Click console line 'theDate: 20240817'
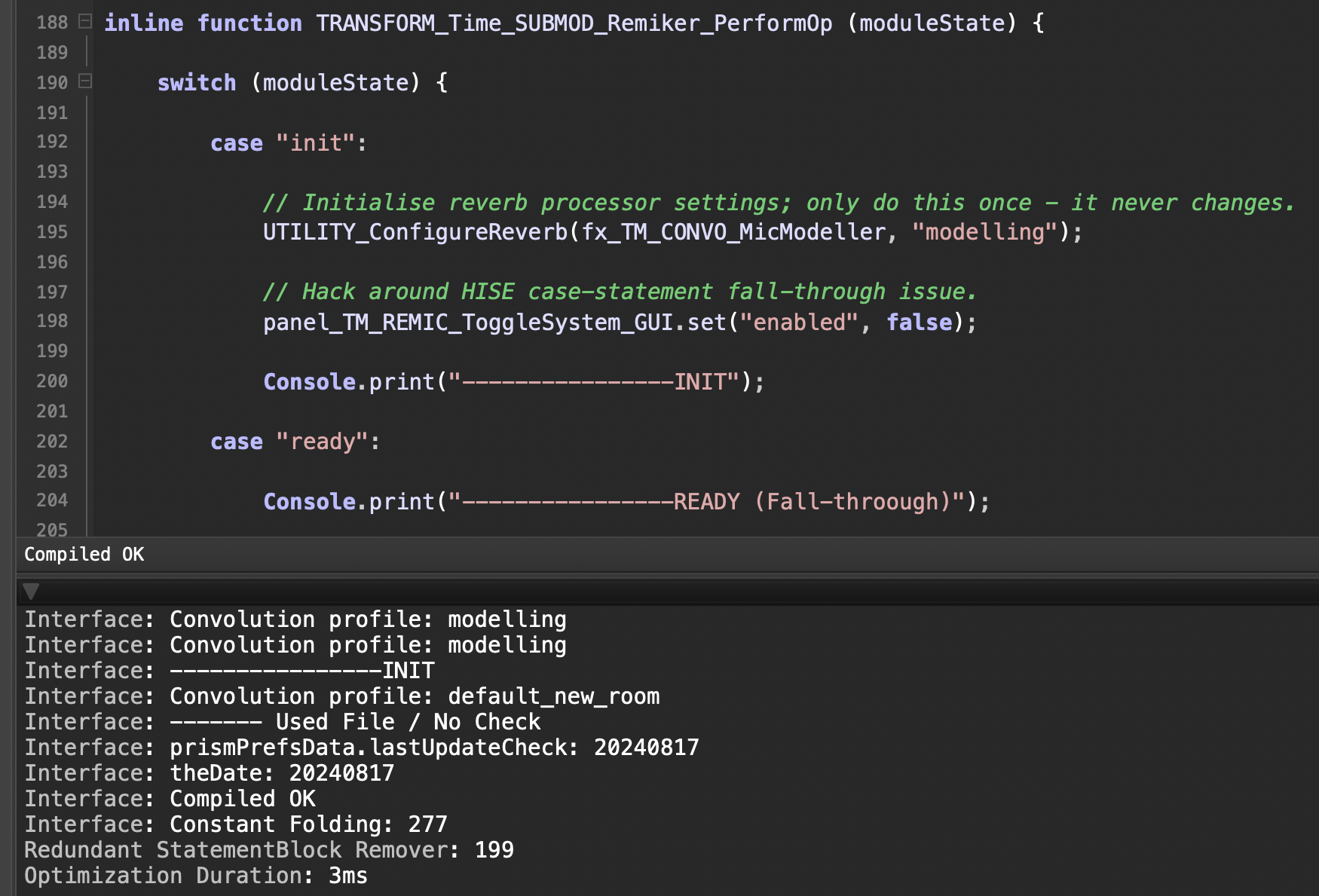Viewport: 1319px width, 896px height. pos(210,773)
